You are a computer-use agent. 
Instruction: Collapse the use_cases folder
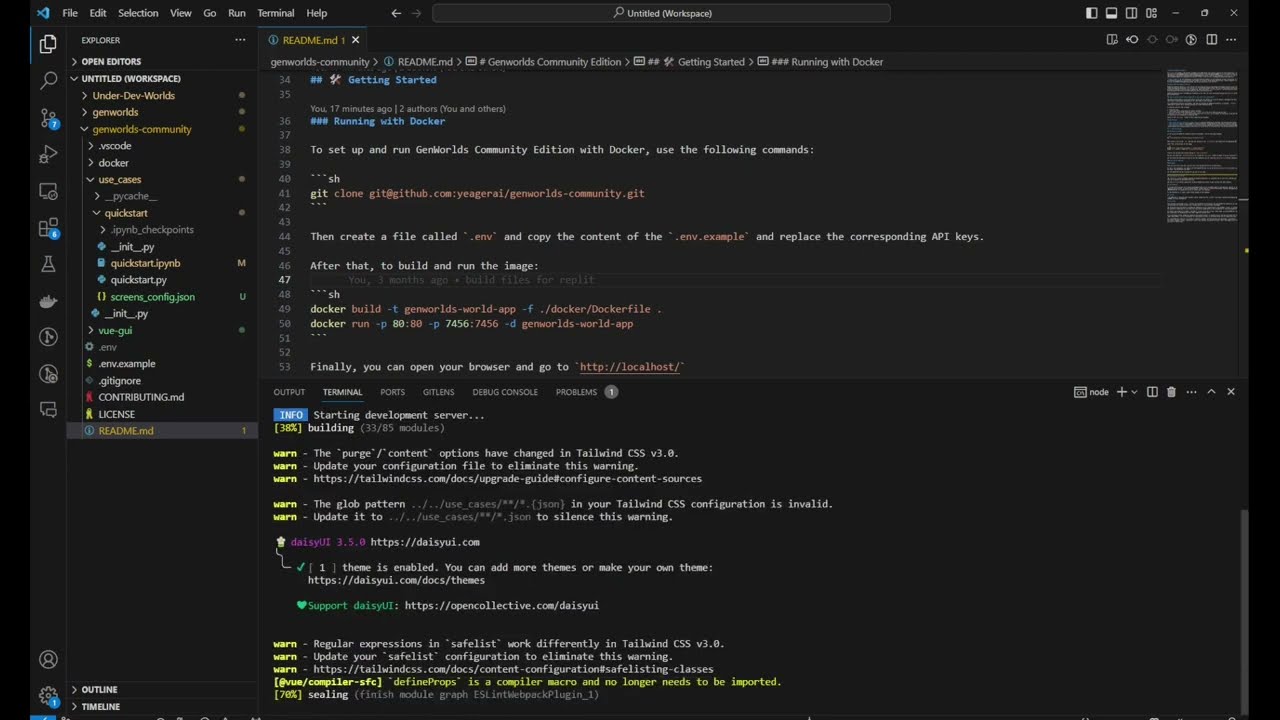pyautogui.click(x=162, y=179)
